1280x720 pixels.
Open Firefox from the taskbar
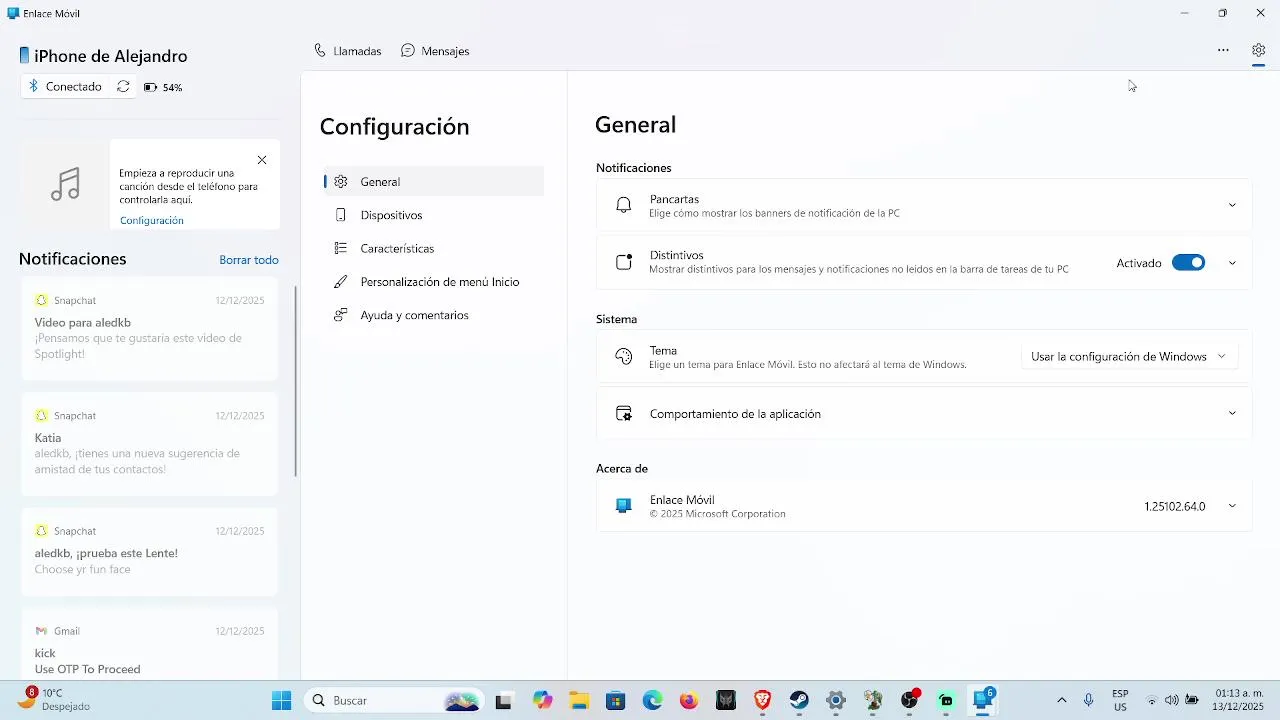point(689,701)
